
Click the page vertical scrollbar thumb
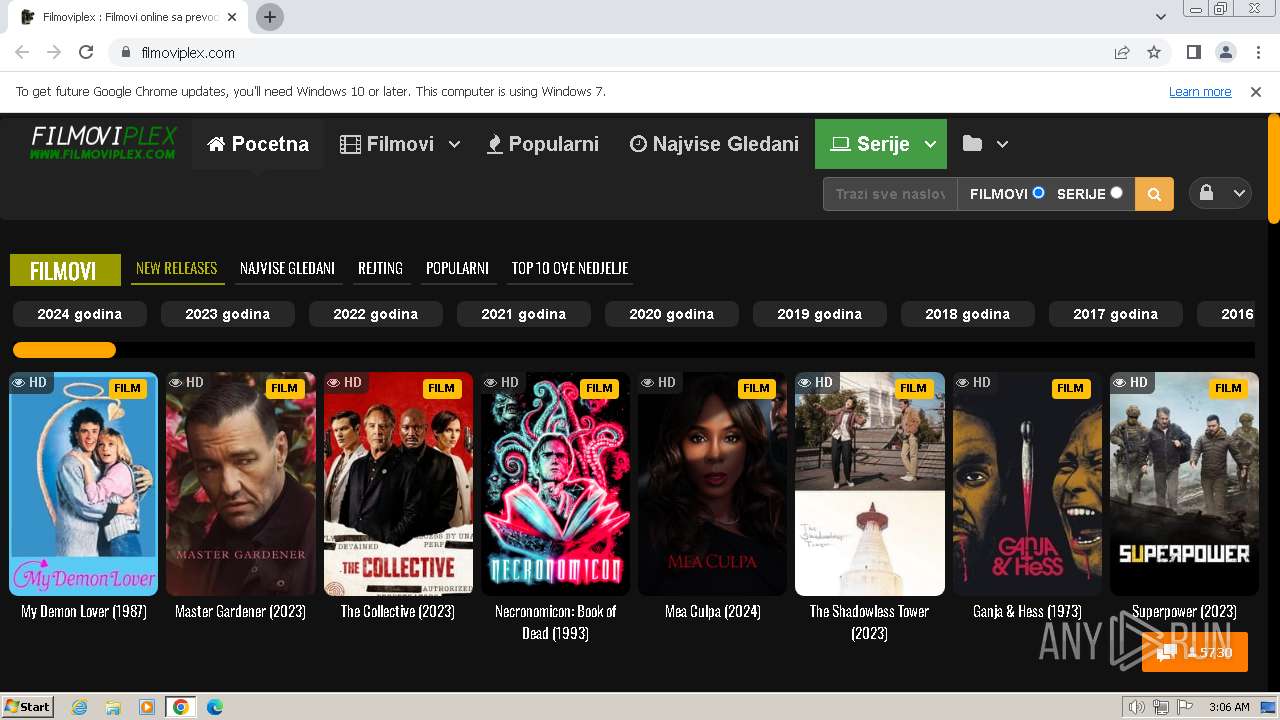tap(1273, 170)
